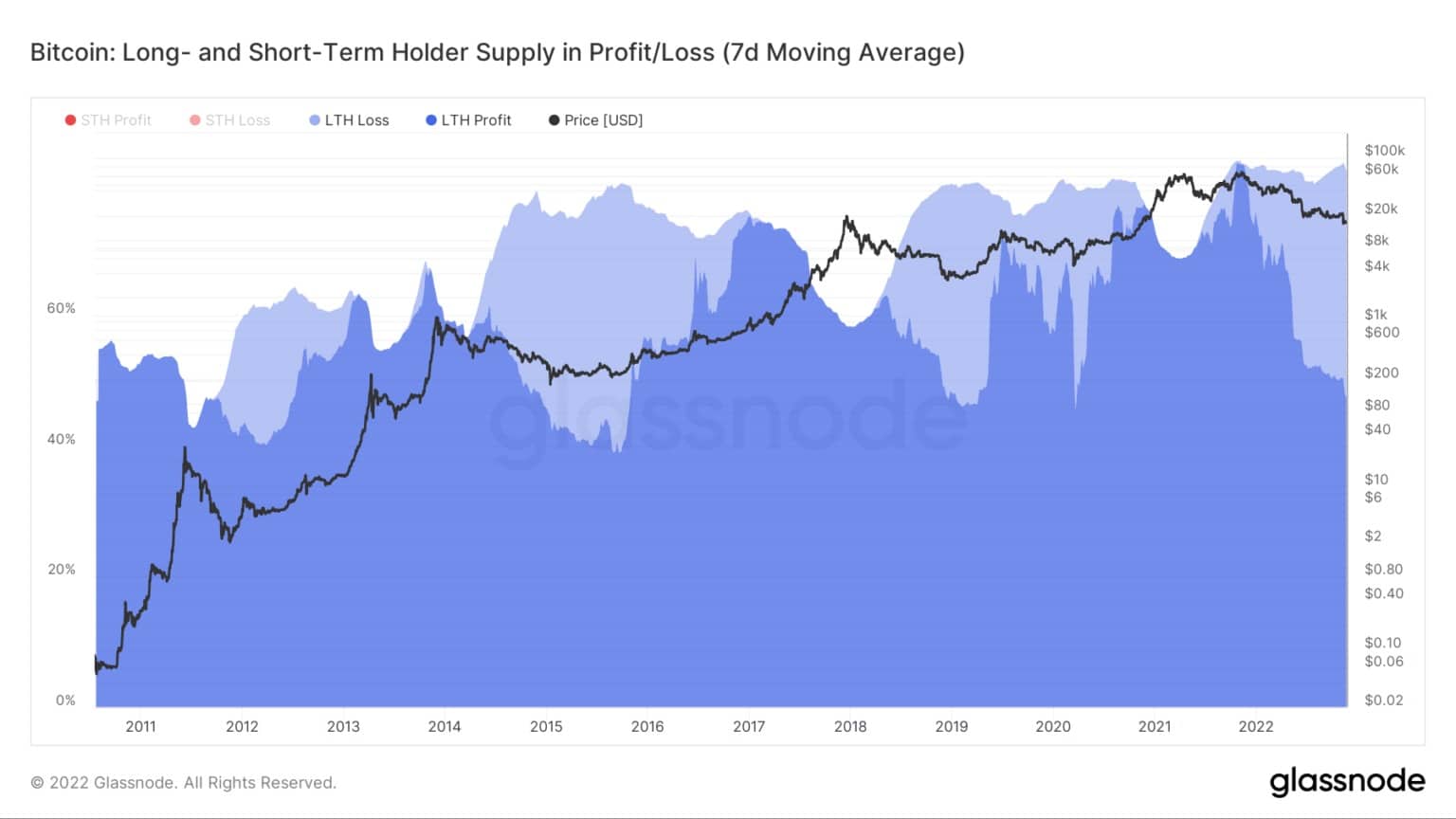This screenshot has height=819, width=1456.
Task: Toggle the LTH Profit legend label
Action: click(476, 120)
